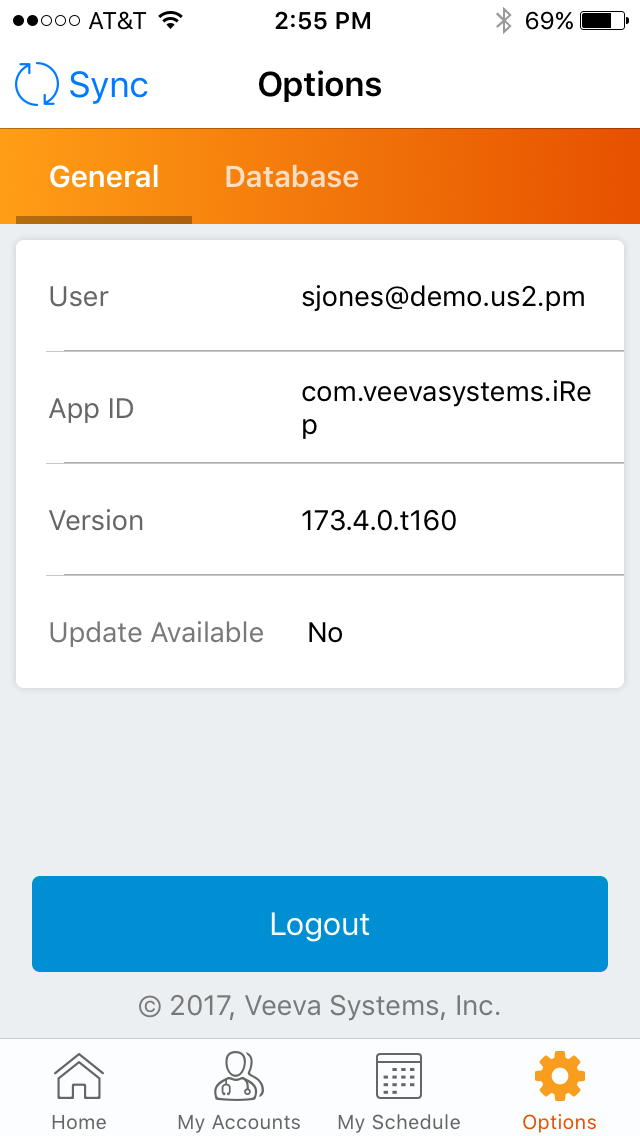Tap the Sync text label

pyautogui.click(x=108, y=85)
